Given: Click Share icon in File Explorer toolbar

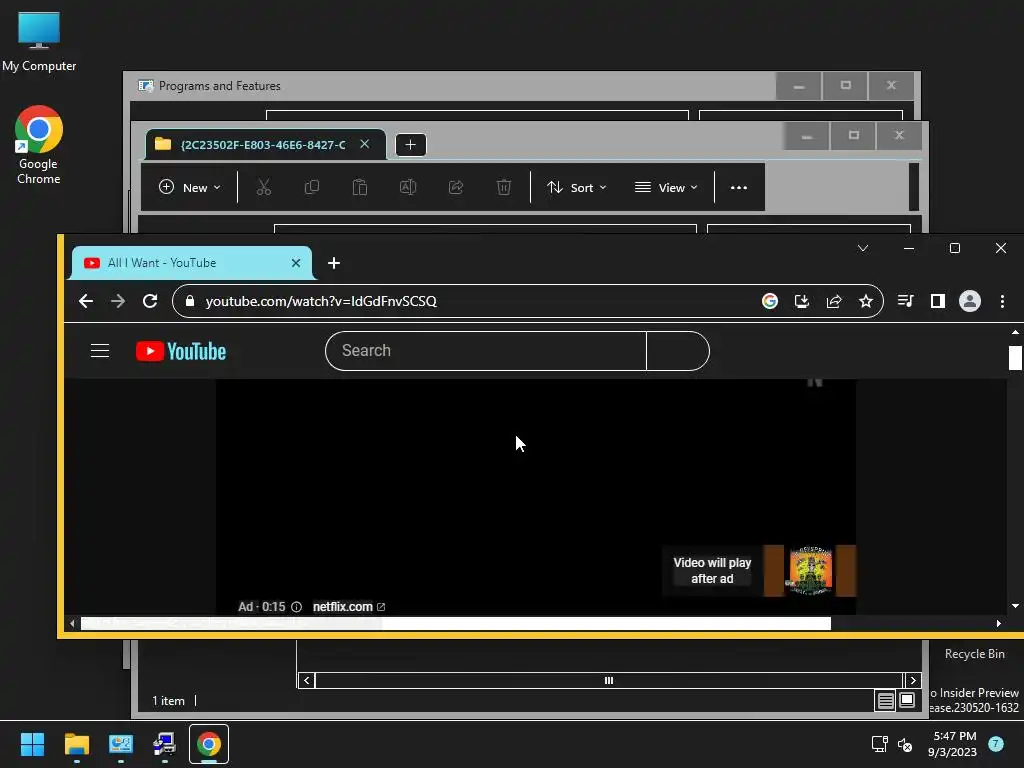Looking at the screenshot, I should click(x=456, y=187).
